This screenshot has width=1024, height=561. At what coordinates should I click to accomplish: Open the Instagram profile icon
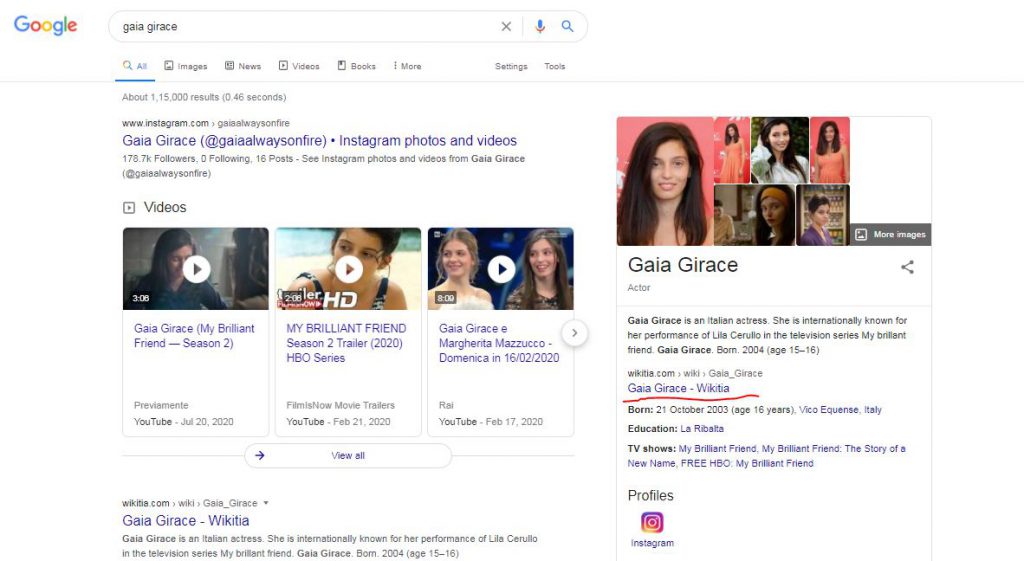[652, 522]
